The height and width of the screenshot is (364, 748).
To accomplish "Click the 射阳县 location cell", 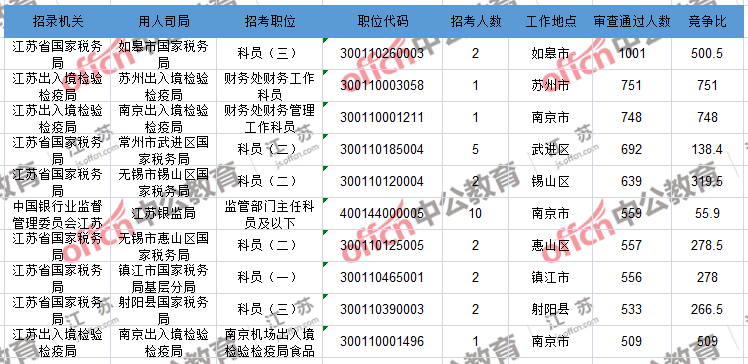I will pyautogui.click(x=550, y=309).
